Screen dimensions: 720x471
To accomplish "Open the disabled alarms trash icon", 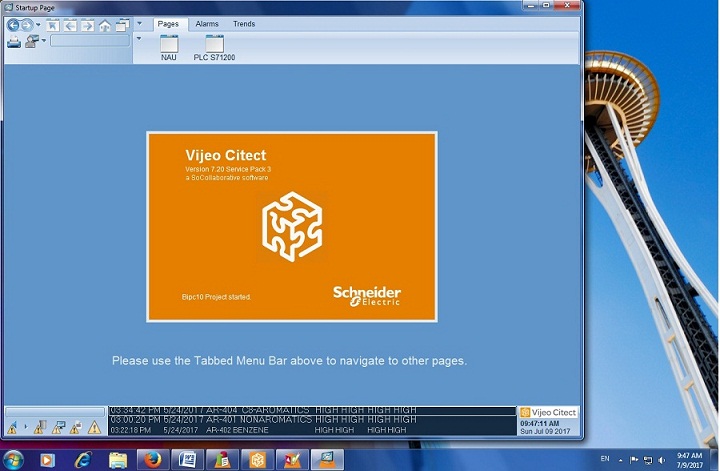I will pyautogui.click(x=40, y=427).
